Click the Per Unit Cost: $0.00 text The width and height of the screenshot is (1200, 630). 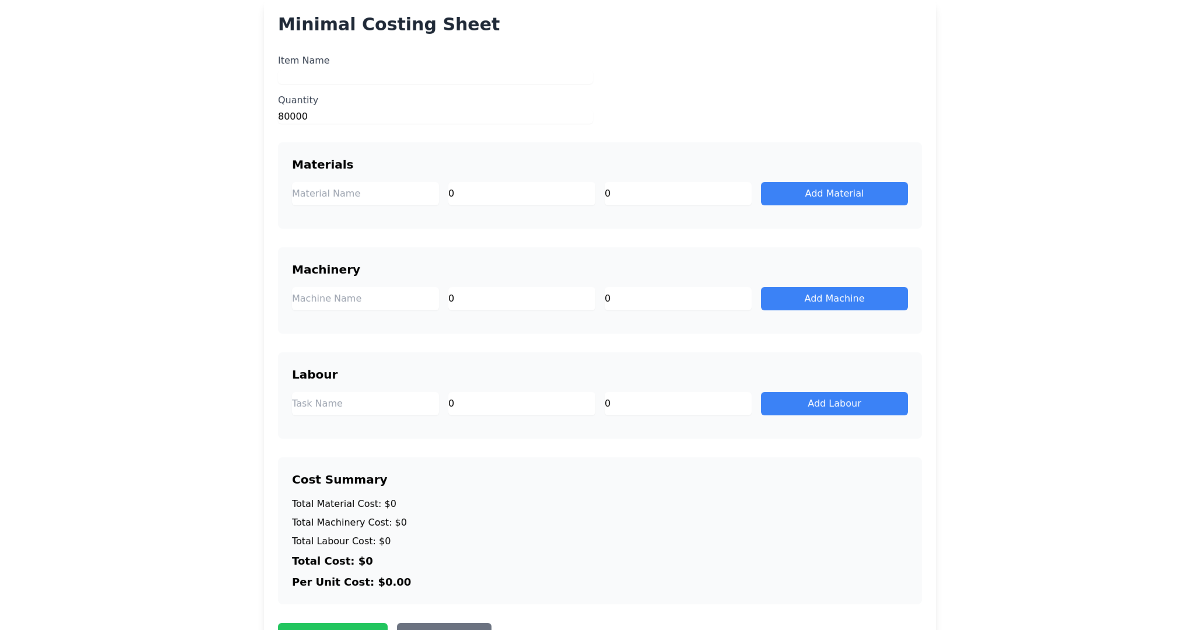coord(350,581)
